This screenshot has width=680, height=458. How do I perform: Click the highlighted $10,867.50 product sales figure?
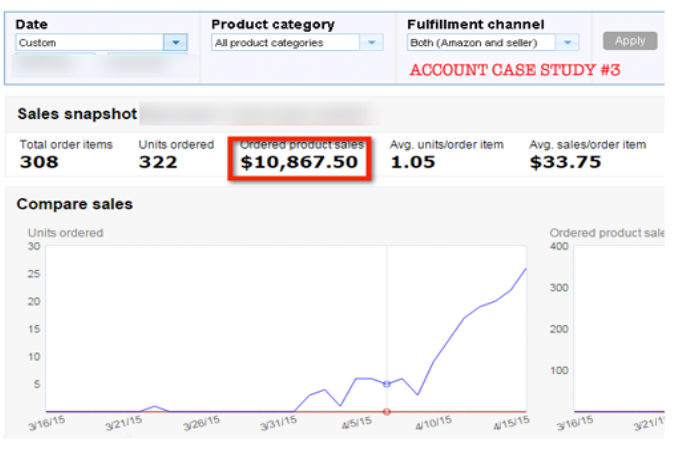coord(299,162)
